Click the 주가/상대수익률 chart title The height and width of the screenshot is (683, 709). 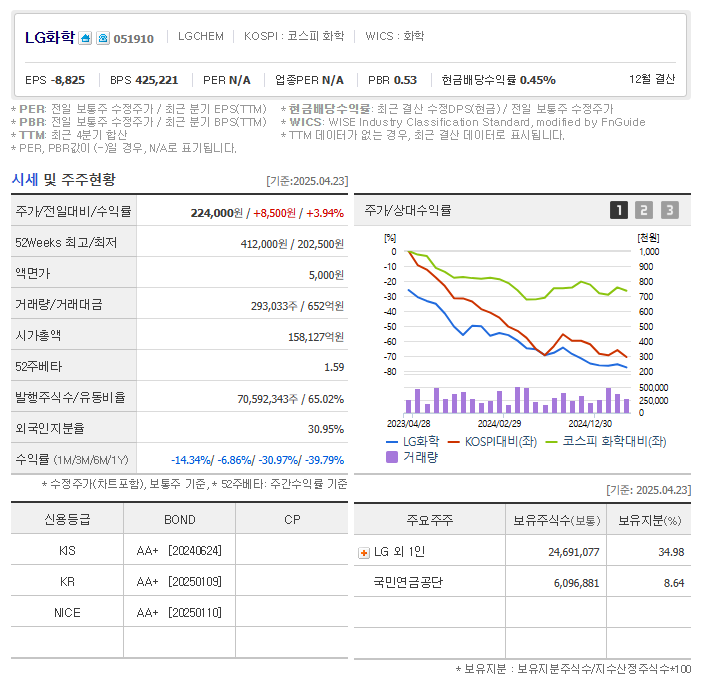pyautogui.click(x=408, y=210)
